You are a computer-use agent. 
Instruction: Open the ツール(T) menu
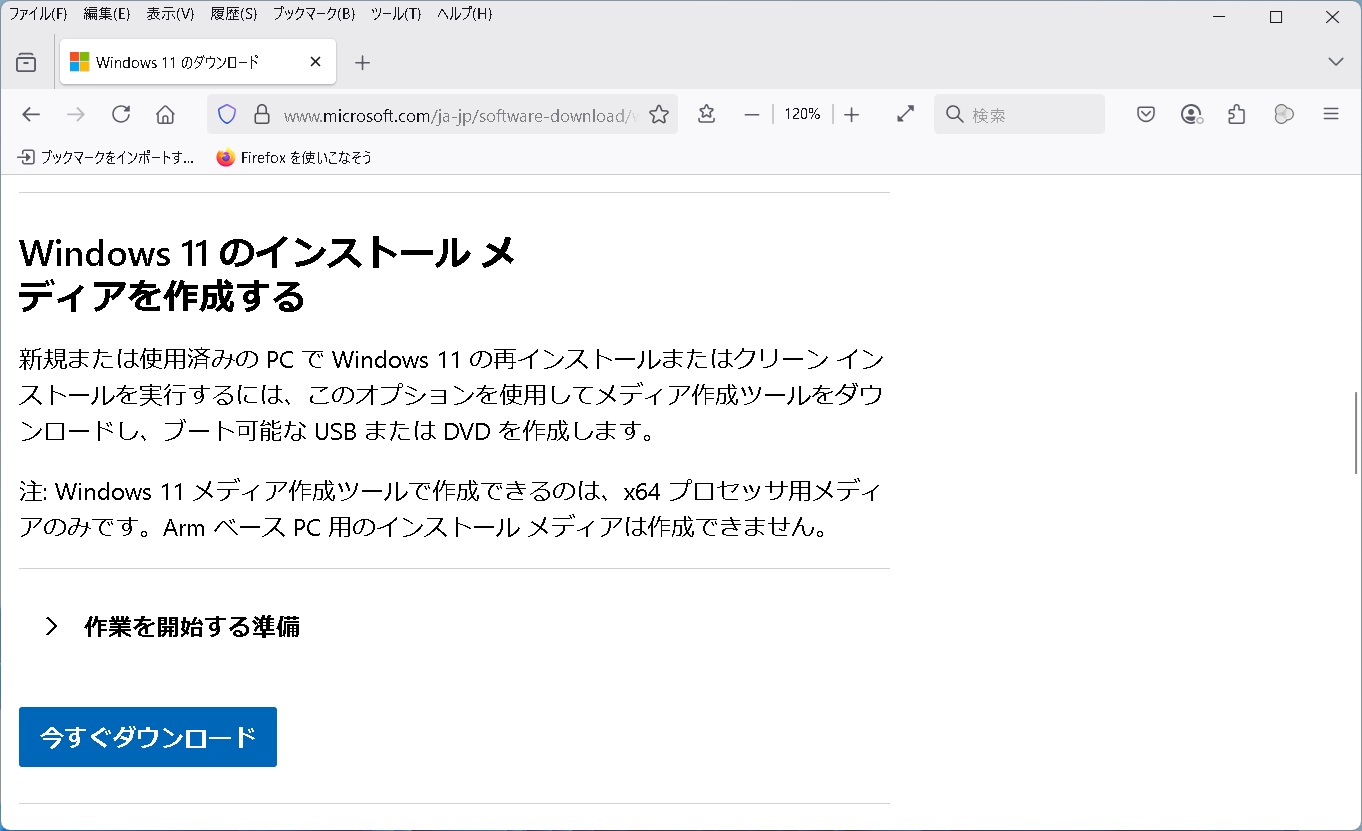[396, 14]
